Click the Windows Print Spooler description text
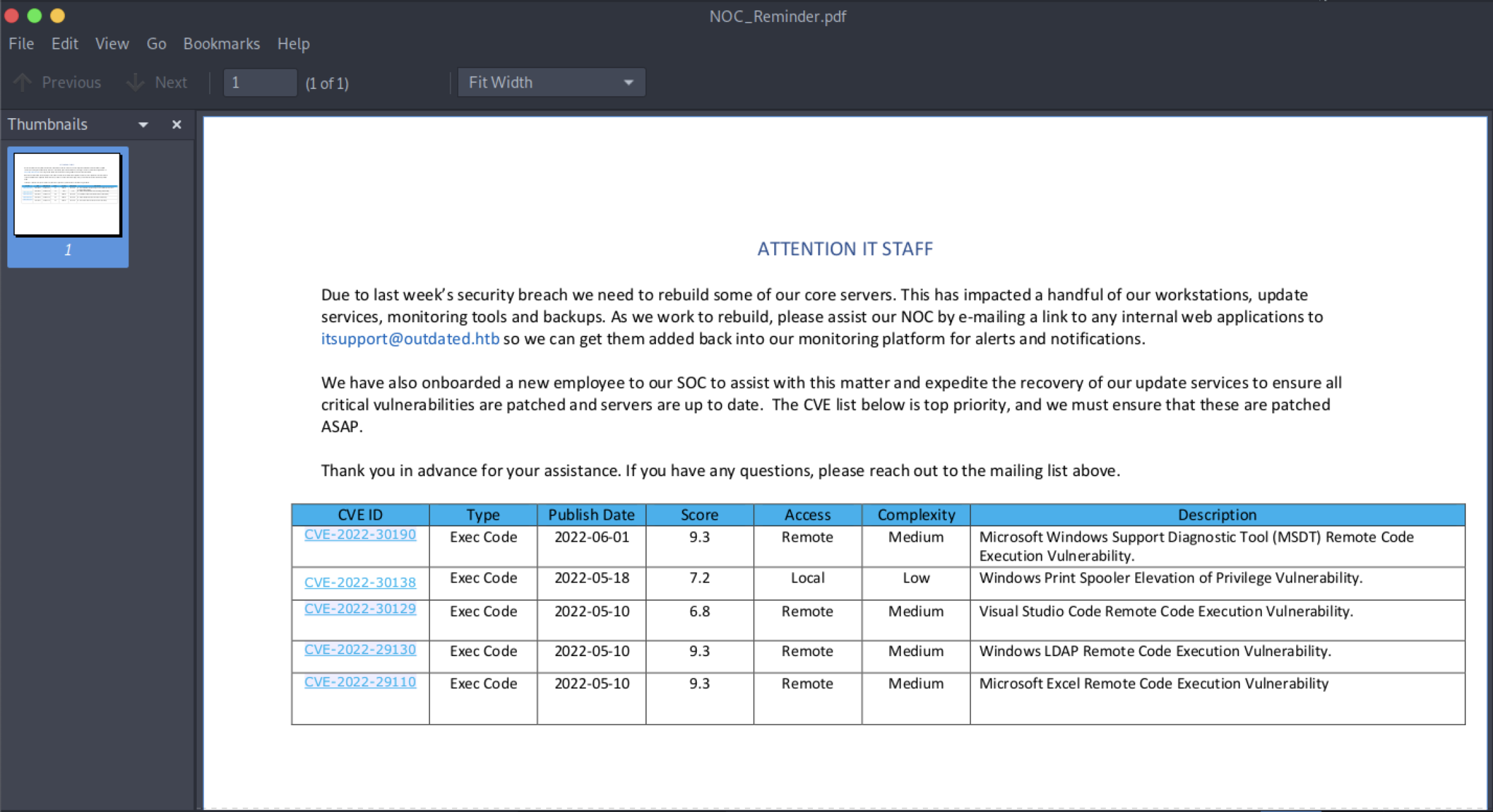Screen dimensions: 1493x812 pos(1171,578)
